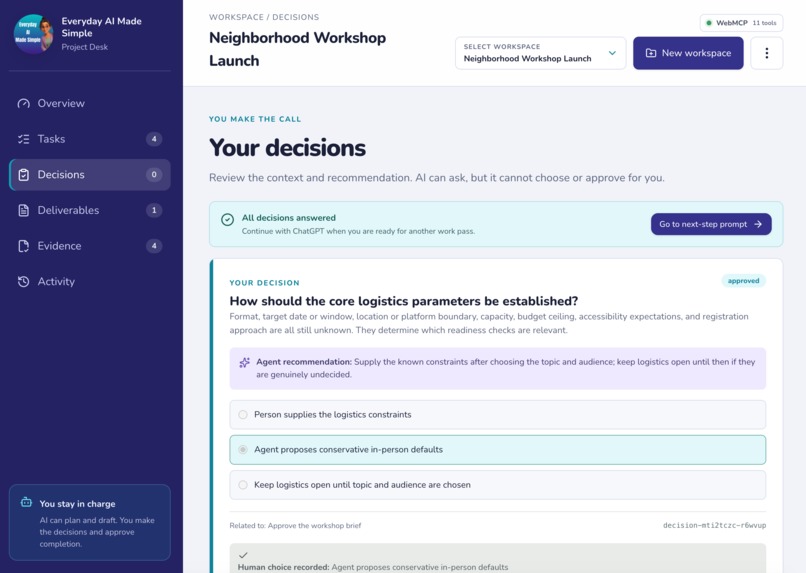Viewport: 806px width, 573px height.
Task: Click the decision-mti2tczc-r6wvup identifier
Action: [715, 525]
